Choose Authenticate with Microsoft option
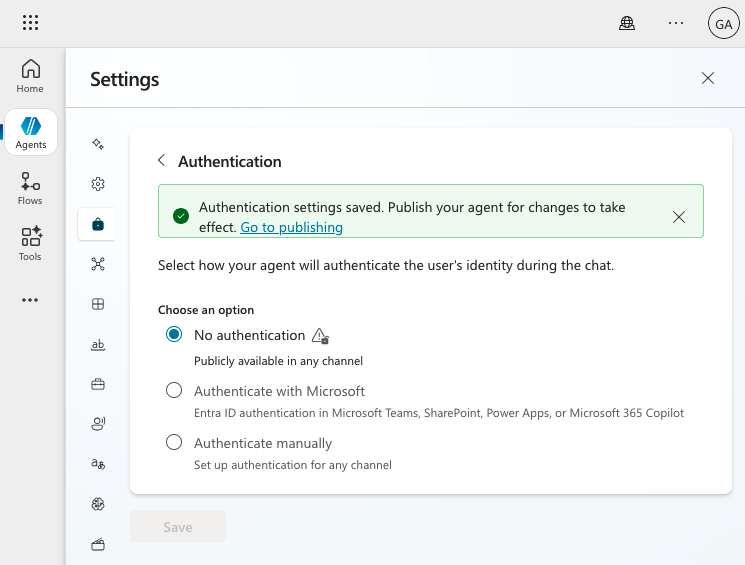The height and width of the screenshot is (565, 745). (174, 391)
